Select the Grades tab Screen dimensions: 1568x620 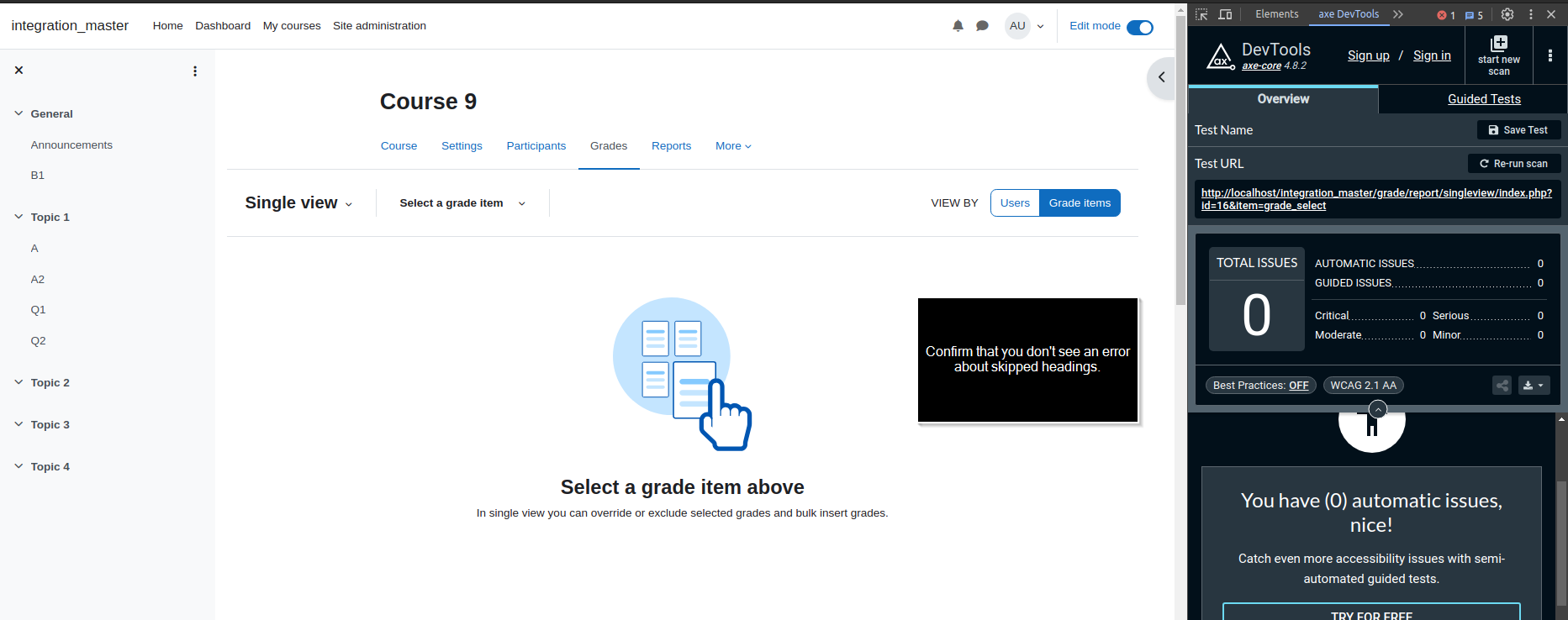tap(609, 146)
